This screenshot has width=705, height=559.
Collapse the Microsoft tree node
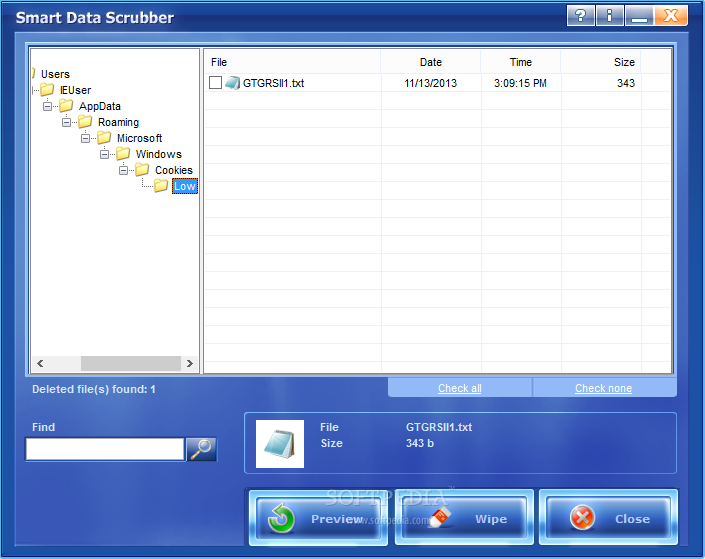(x=85, y=139)
